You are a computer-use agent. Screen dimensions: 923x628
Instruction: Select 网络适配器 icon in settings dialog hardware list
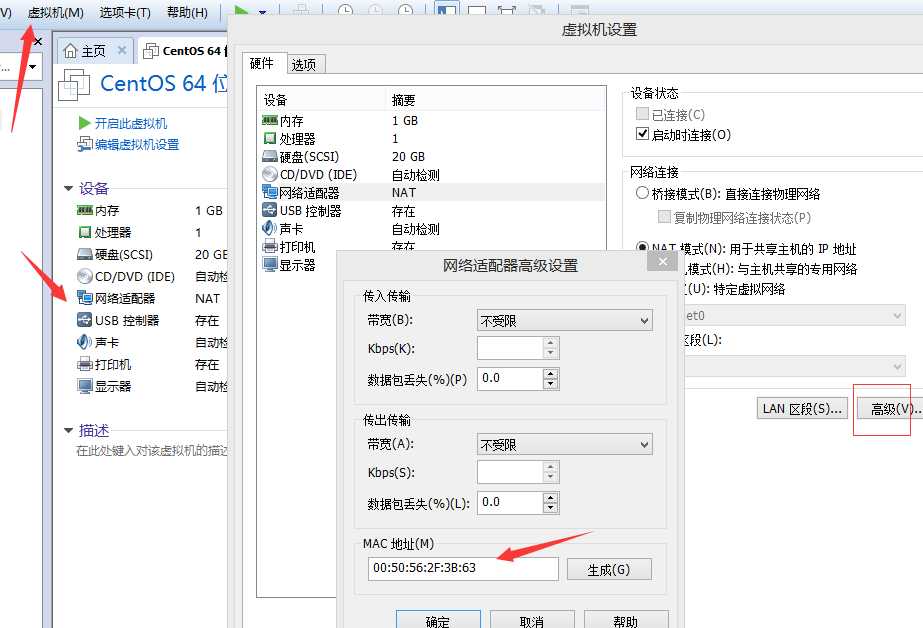tap(270, 192)
